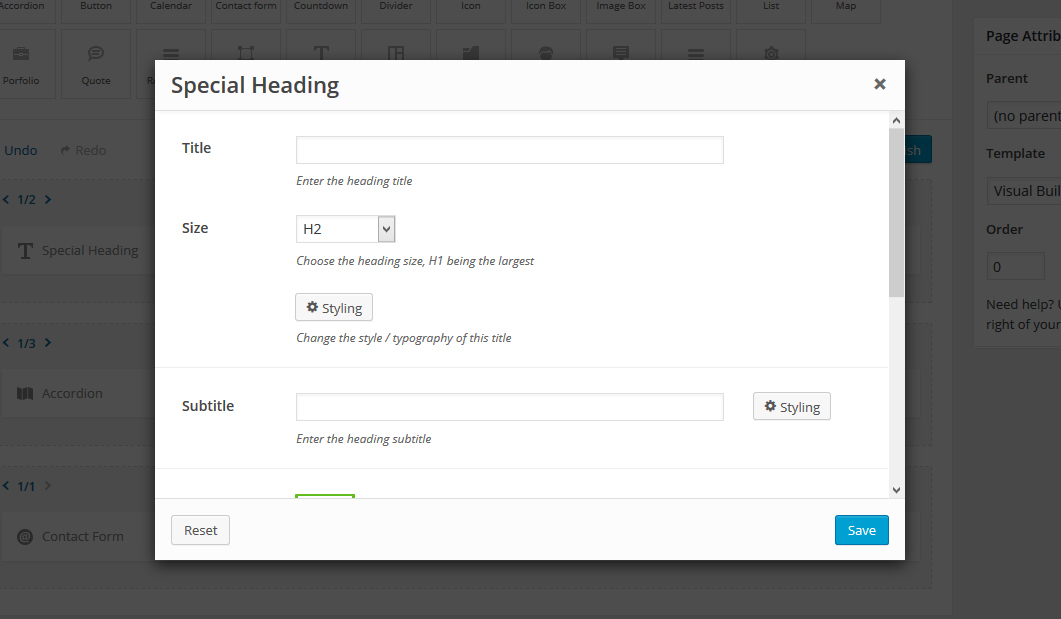
Task: Click the 'Change the style / typography' hint
Action: [403, 338]
